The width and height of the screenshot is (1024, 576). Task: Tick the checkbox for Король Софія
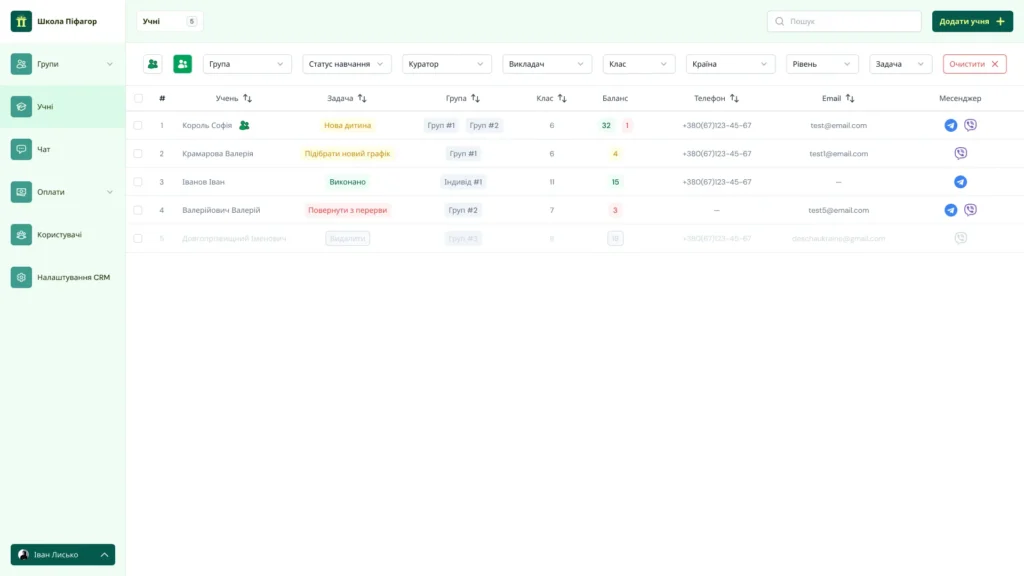point(138,125)
